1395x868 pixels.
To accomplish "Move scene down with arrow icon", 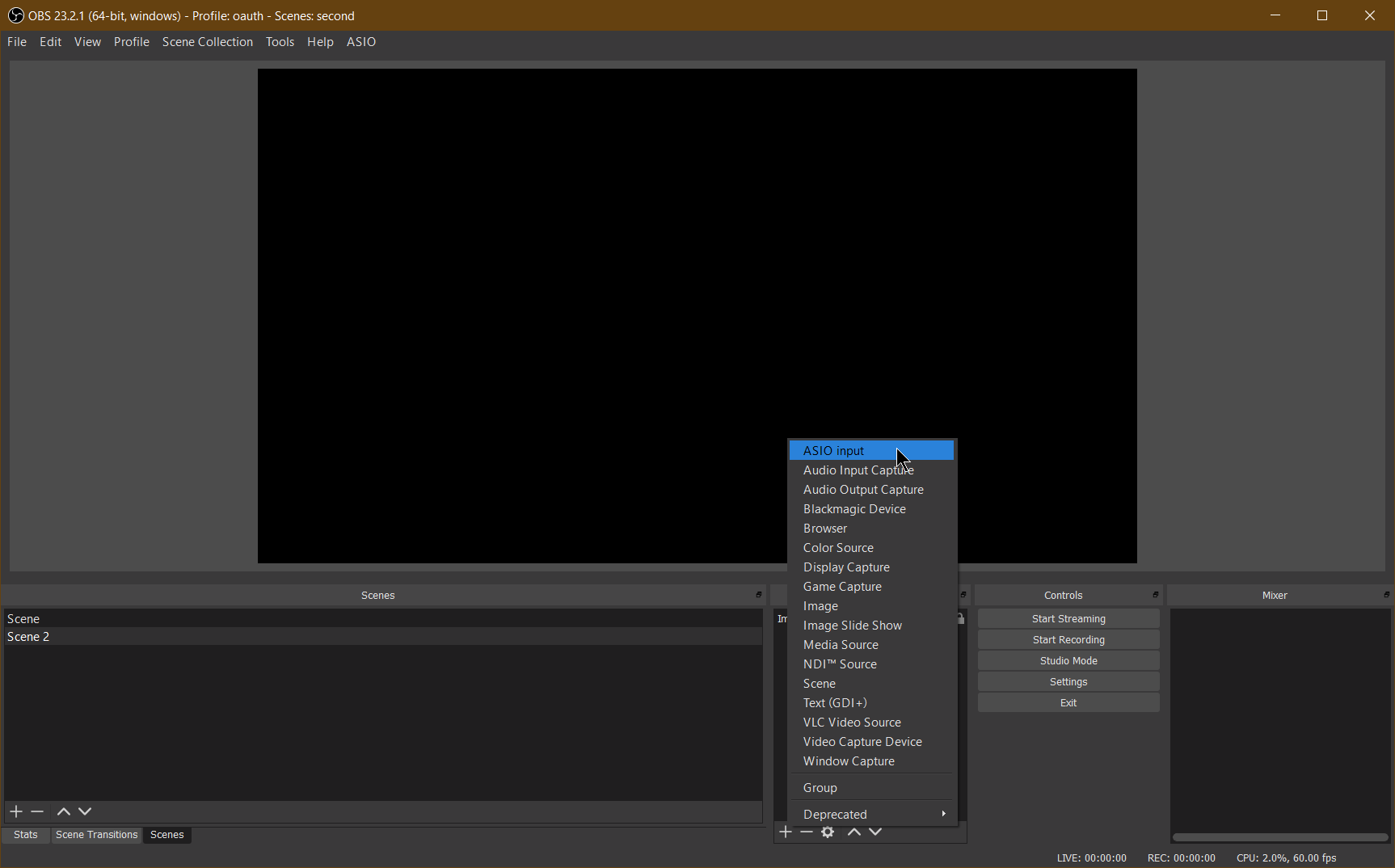I will pyautogui.click(x=85, y=811).
